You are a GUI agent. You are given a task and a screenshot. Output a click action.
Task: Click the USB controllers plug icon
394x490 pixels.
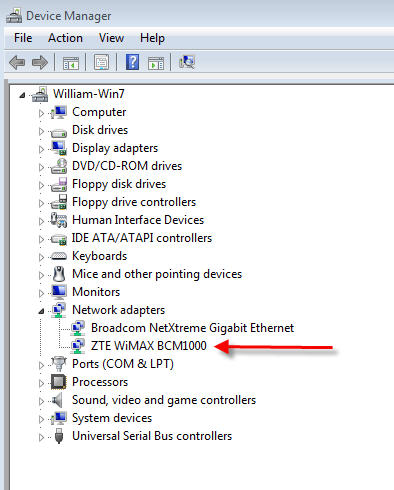(x=59, y=436)
